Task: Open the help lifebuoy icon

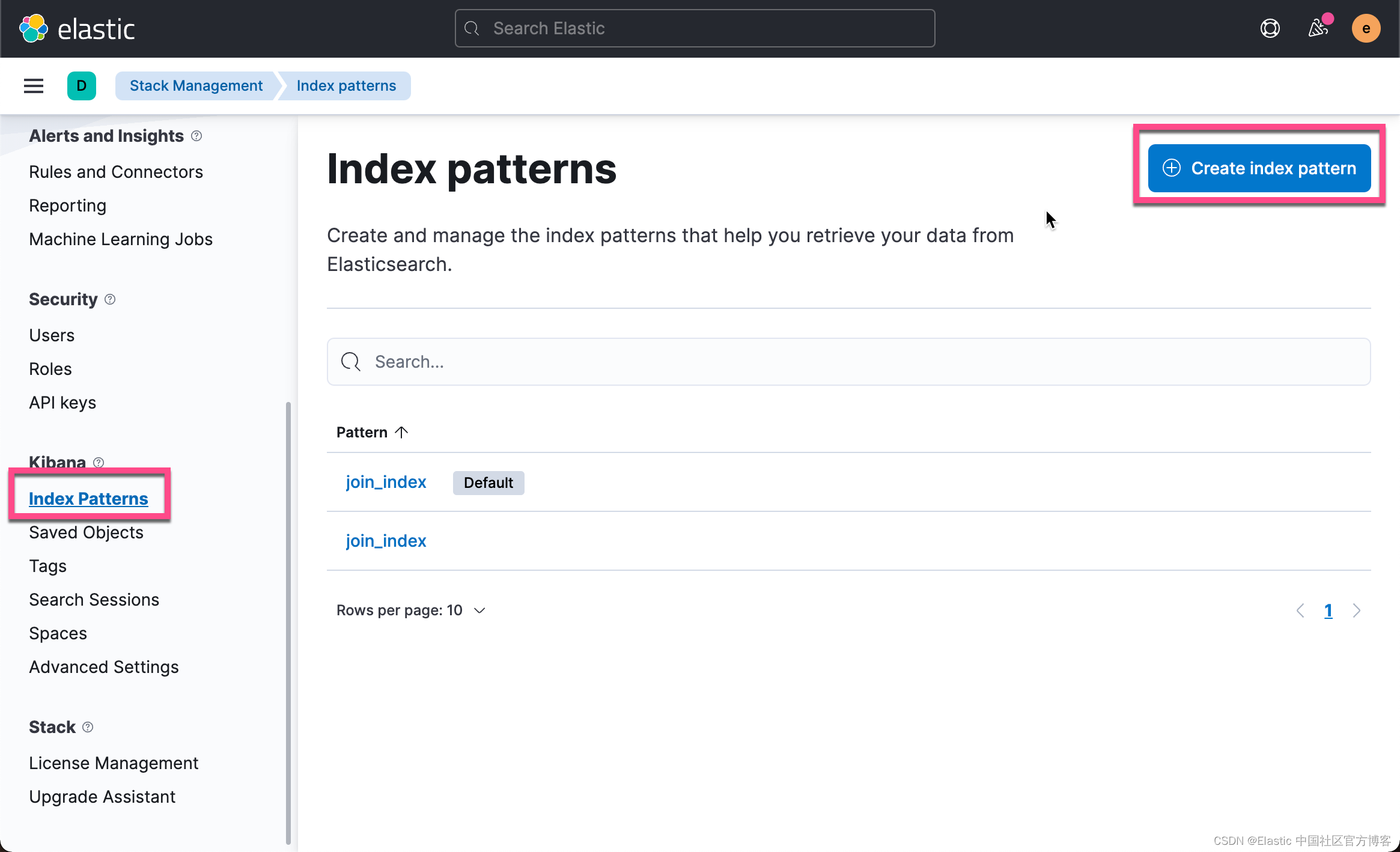Action: [x=1270, y=28]
